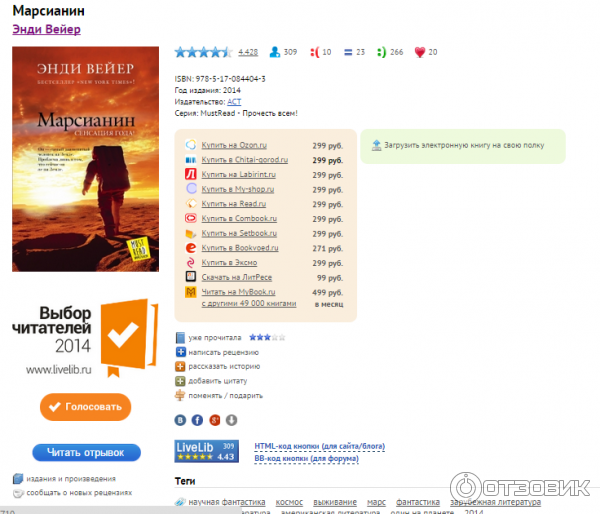This screenshot has width=600, height=514.
Task: Share via Google Plus icon
Action: [x=215, y=420]
